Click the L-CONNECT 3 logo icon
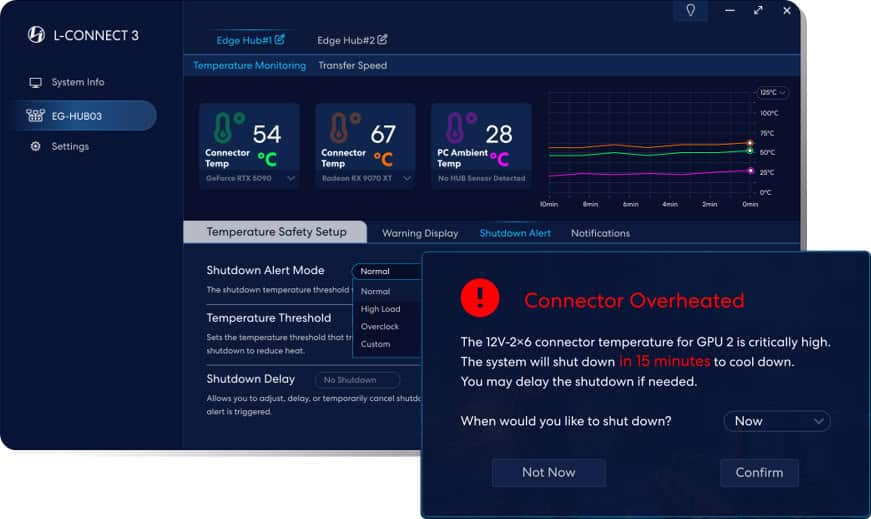Viewport: 871px width, 519px height. 37,34
